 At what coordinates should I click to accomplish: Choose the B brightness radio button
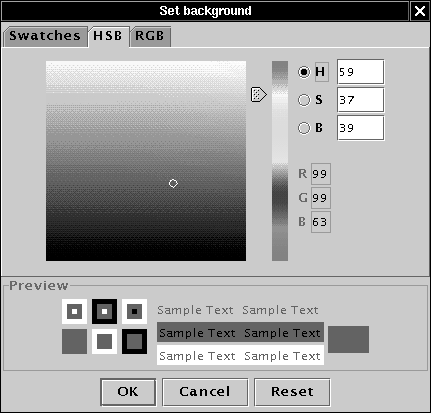[304, 128]
